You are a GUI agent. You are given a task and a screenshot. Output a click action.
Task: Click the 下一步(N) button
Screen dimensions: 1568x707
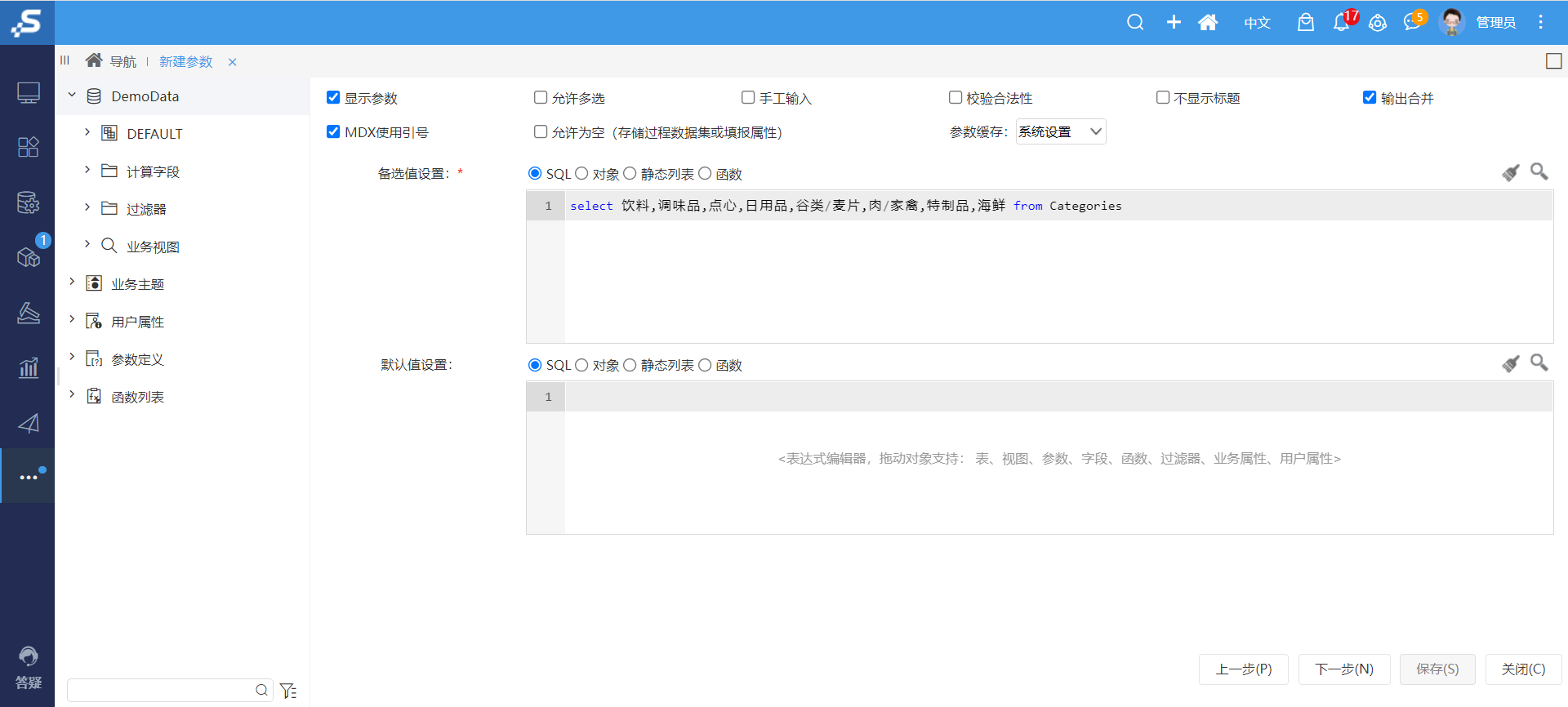pos(1344,669)
